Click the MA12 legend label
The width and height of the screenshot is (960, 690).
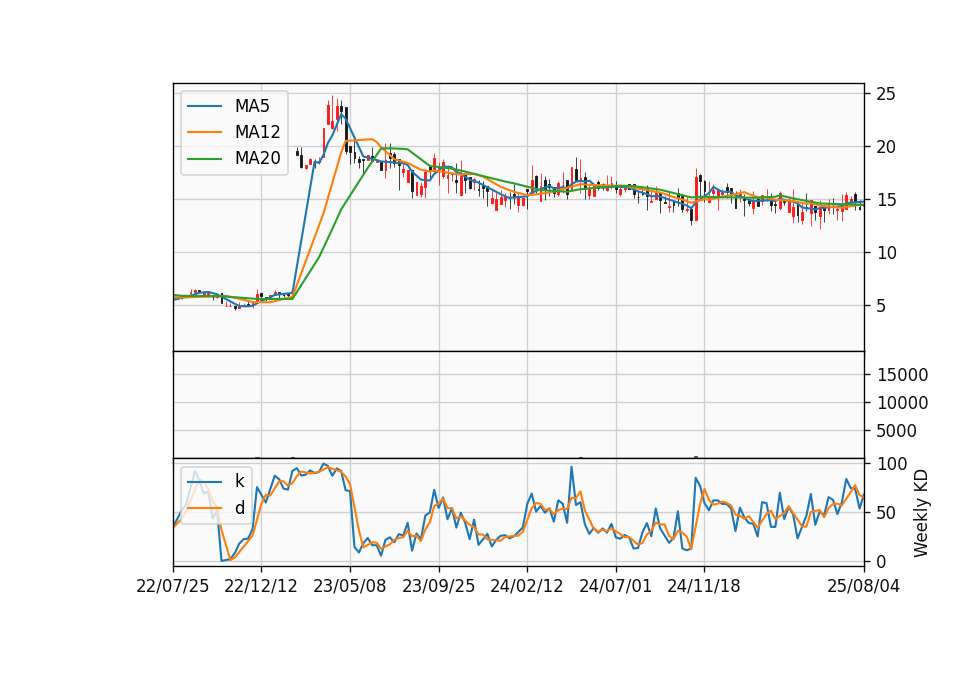(x=257, y=132)
